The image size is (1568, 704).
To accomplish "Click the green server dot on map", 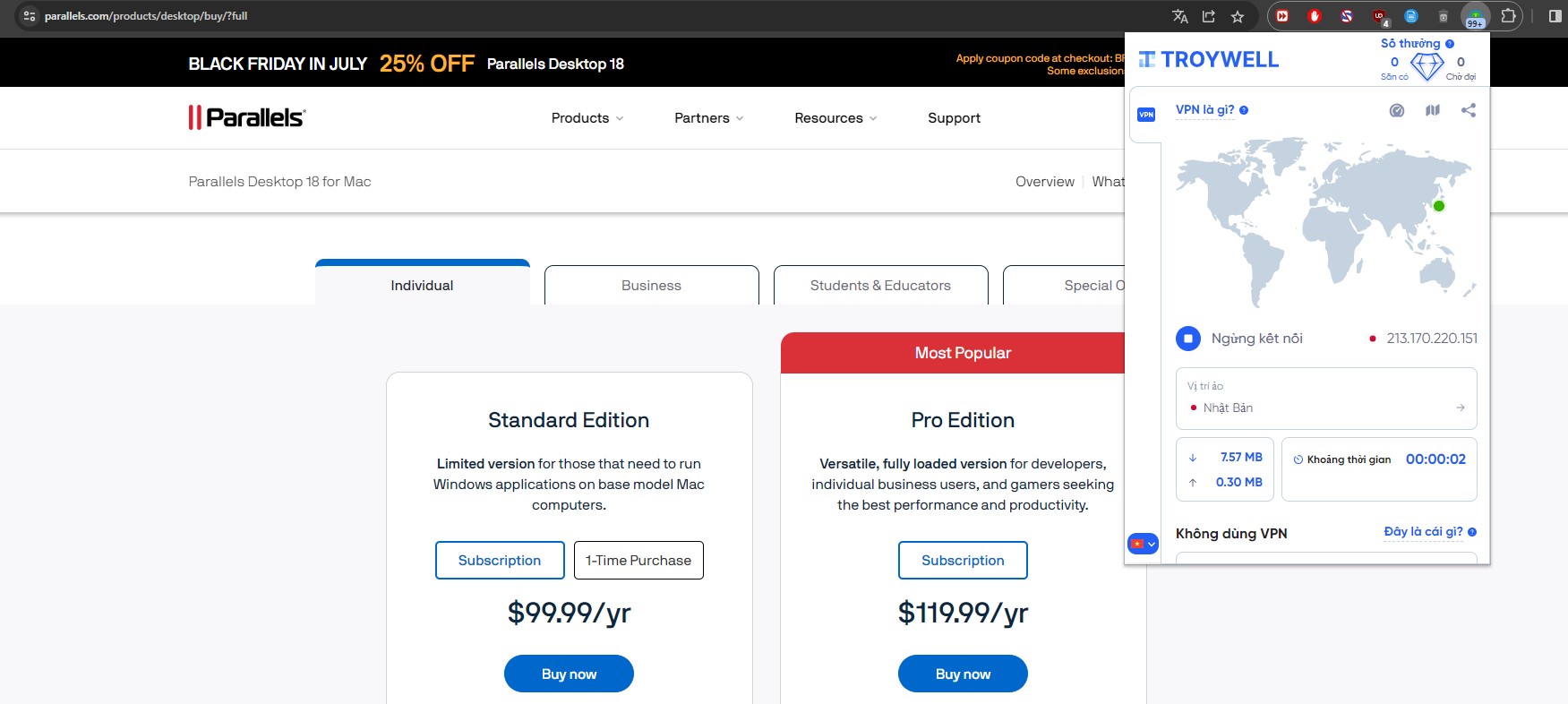I will pyautogui.click(x=1439, y=206).
